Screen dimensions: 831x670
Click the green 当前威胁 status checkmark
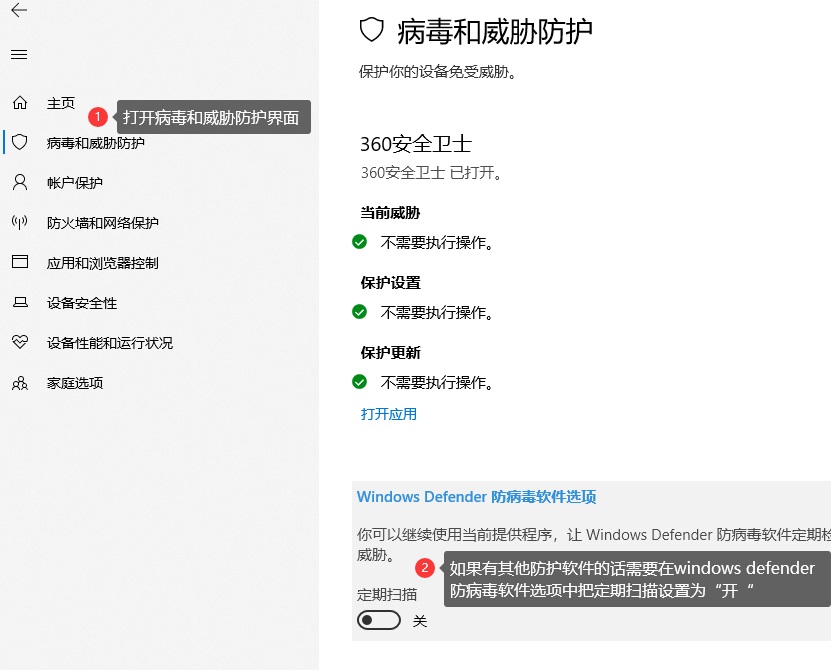(x=360, y=242)
